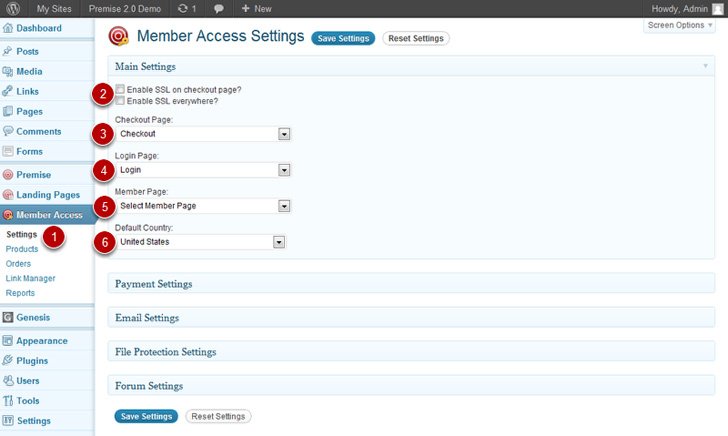Click the Premise target icon
Screen dimensions: 728x436
coord(8,175)
